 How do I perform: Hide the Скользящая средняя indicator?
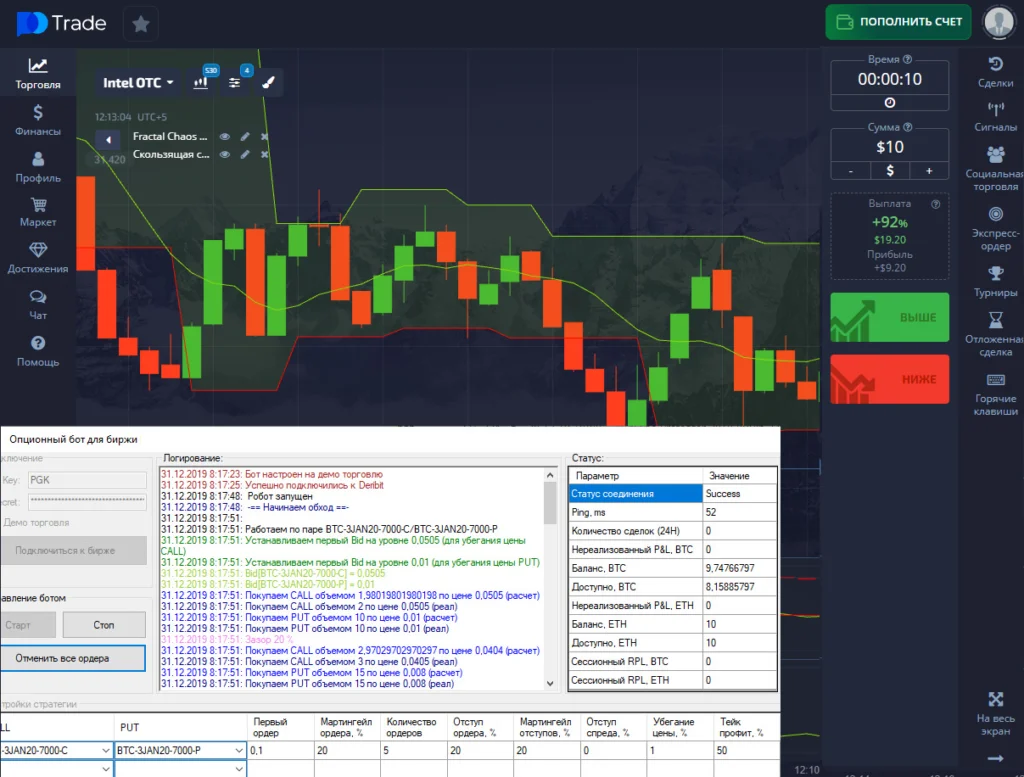click(x=225, y=155)
